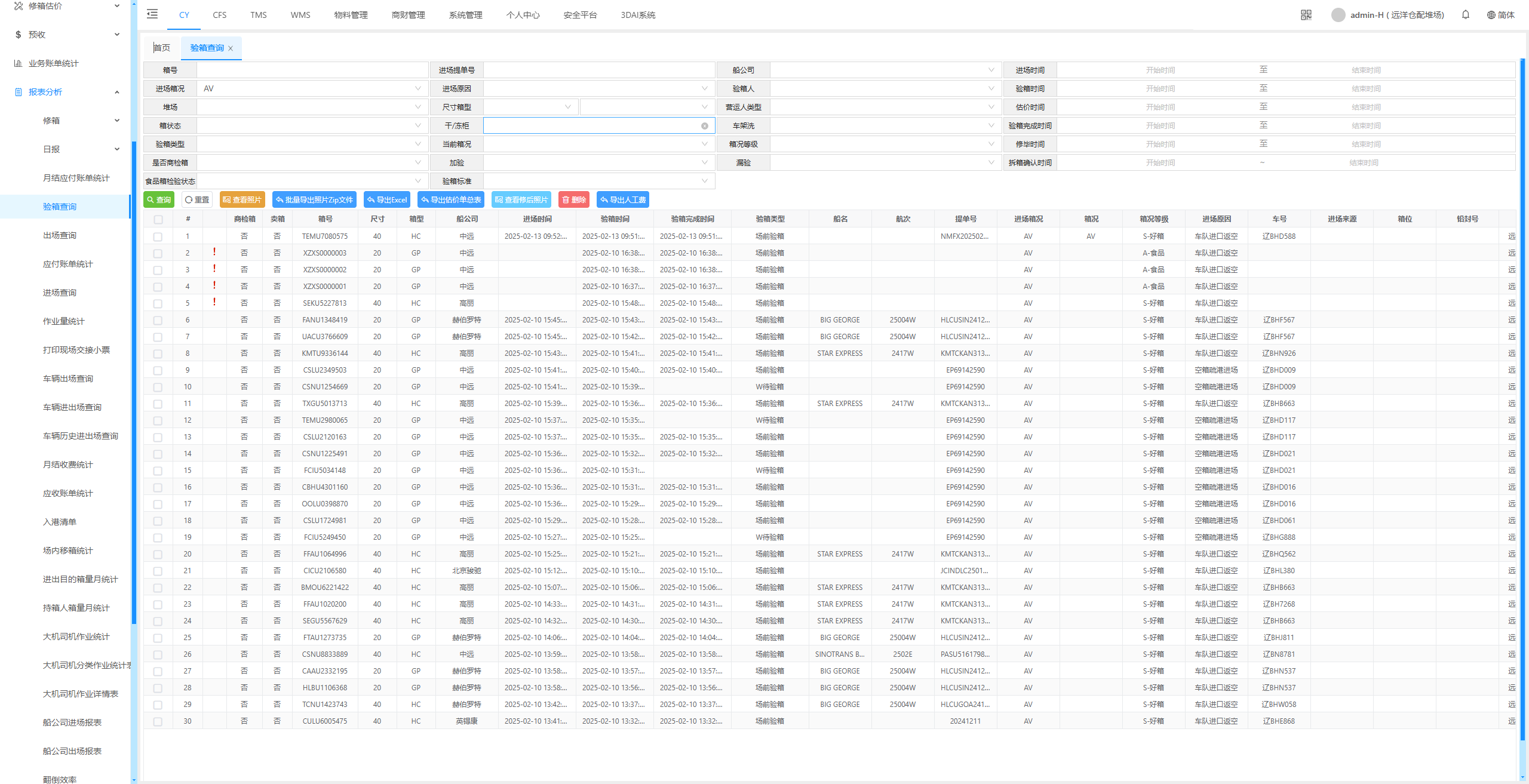Click the 箱号 input field

pyautogui.click(x=312, y=70)
